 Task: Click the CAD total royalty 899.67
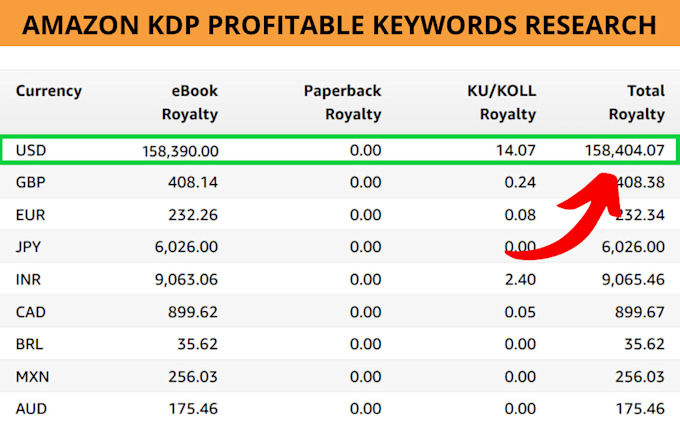point(640,312)
